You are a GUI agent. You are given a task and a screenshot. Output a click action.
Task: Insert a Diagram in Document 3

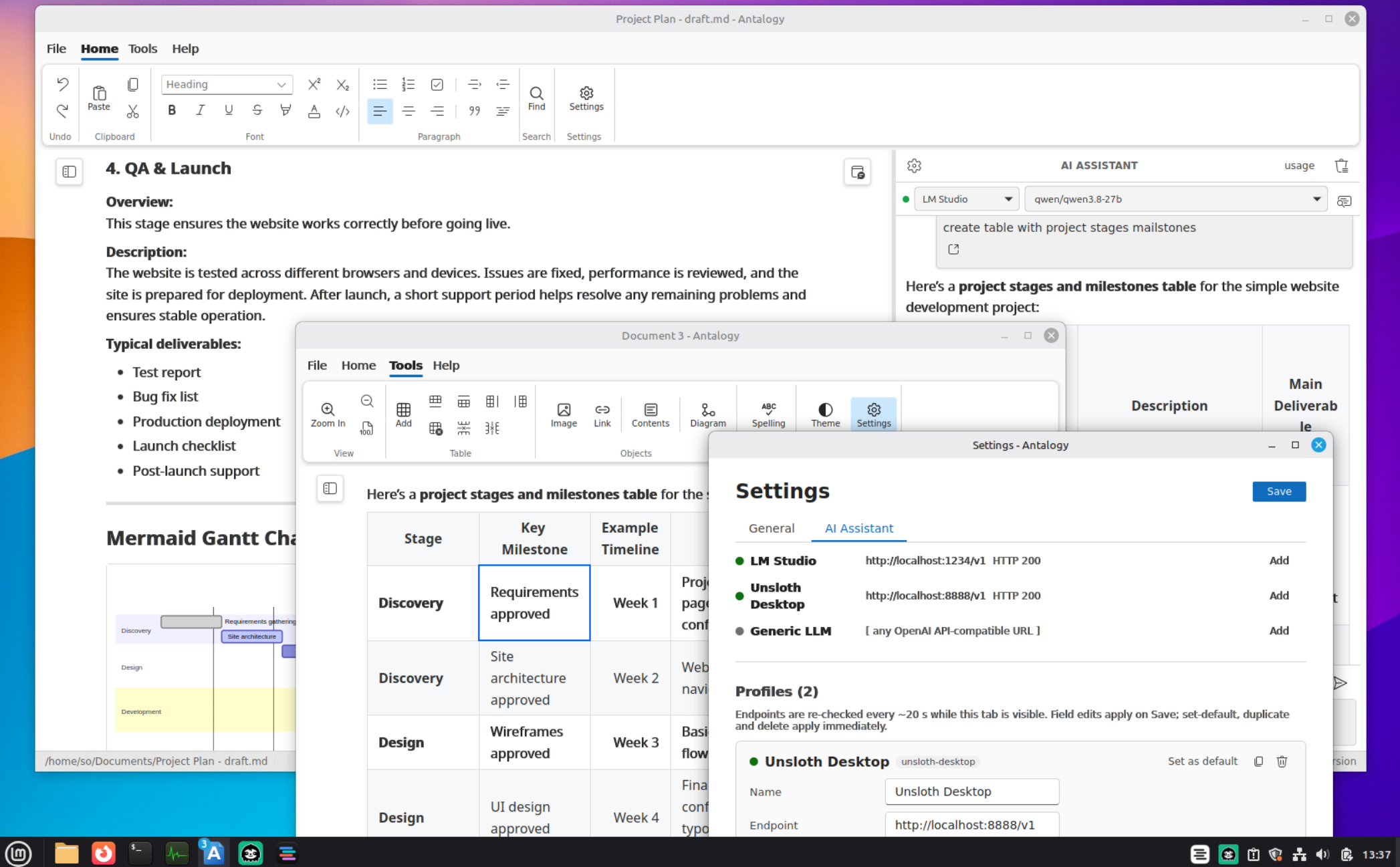point(708,414)
